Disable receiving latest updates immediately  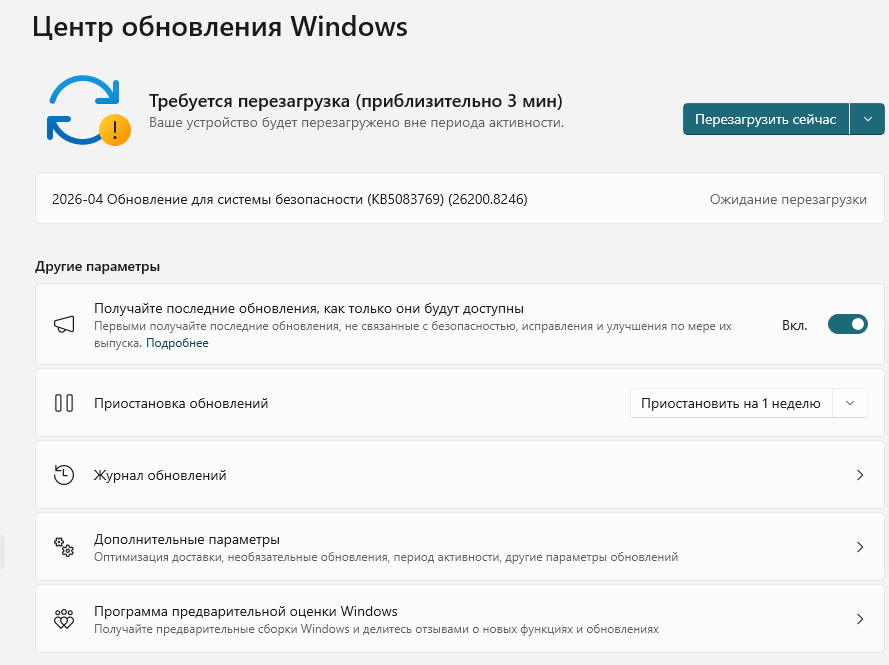click(x=847, y=324)
